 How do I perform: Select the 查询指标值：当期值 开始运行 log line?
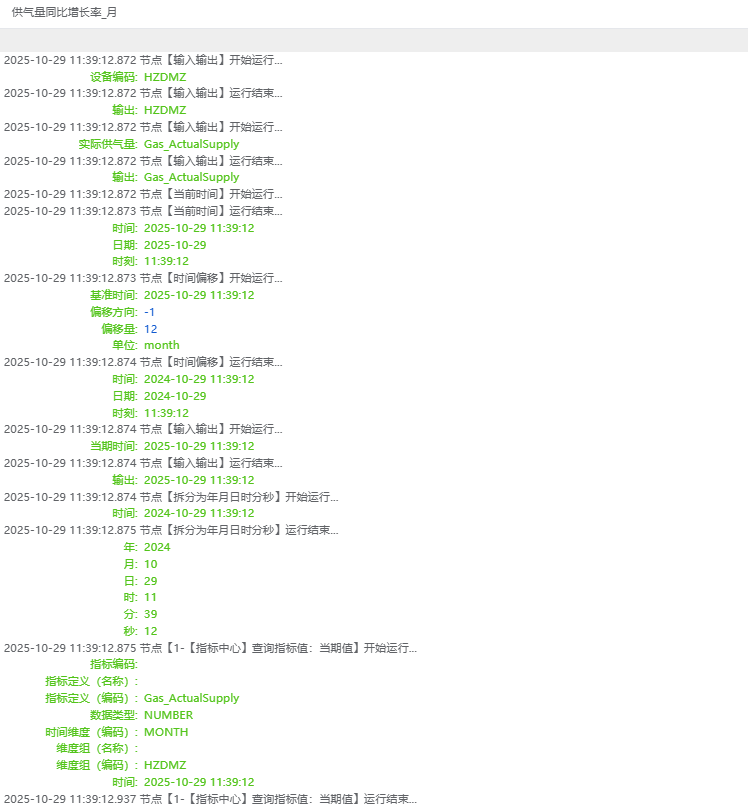(x=210, y=648)
